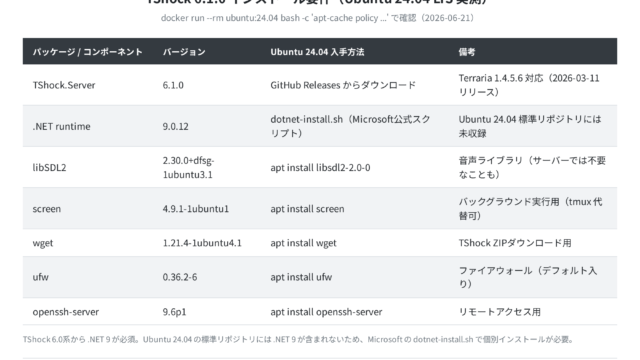Screen dimensions: 640x360
Task: Click the '音声ライブラリ' note cell
Action: pos(533,167)
